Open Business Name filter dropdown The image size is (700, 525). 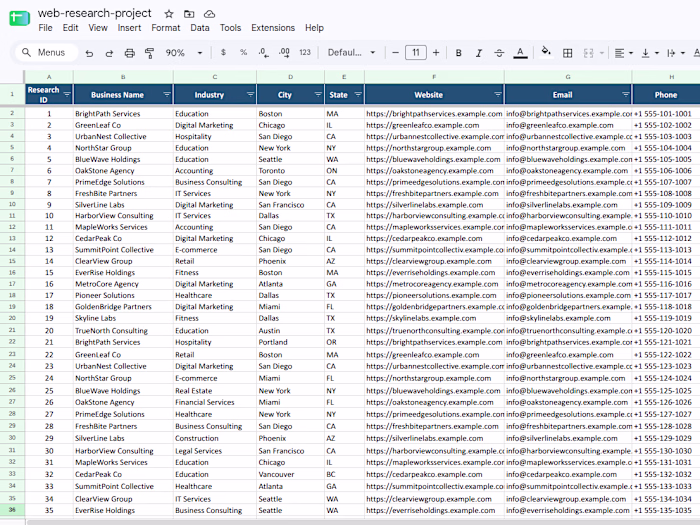167,95
